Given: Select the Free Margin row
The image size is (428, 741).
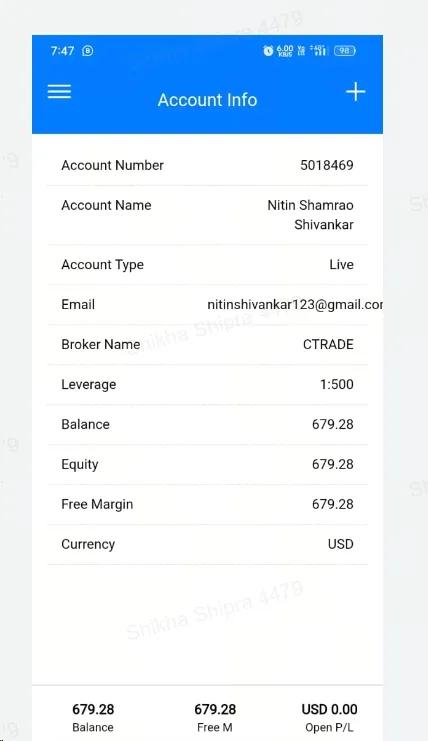Looking at the screenshot, I should (x=207, y=504).
